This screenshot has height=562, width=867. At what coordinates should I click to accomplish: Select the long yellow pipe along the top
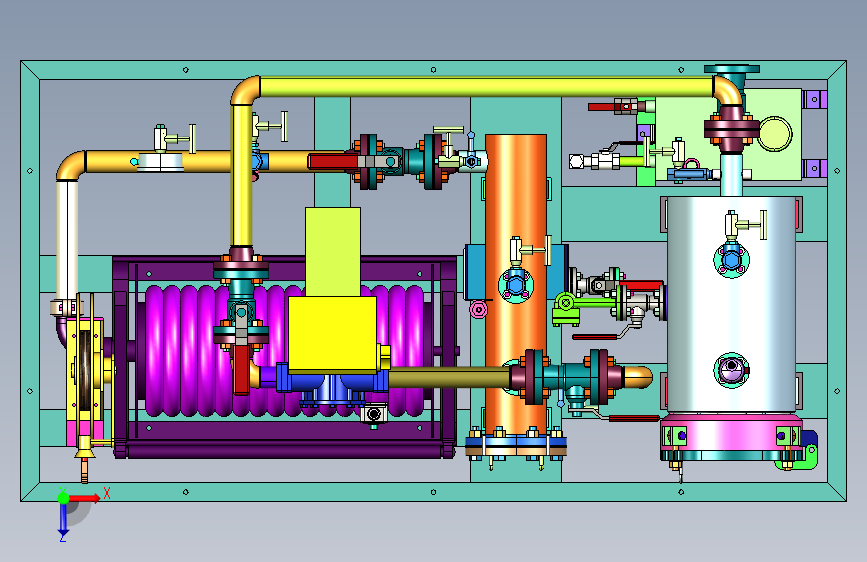click(487, 87)
